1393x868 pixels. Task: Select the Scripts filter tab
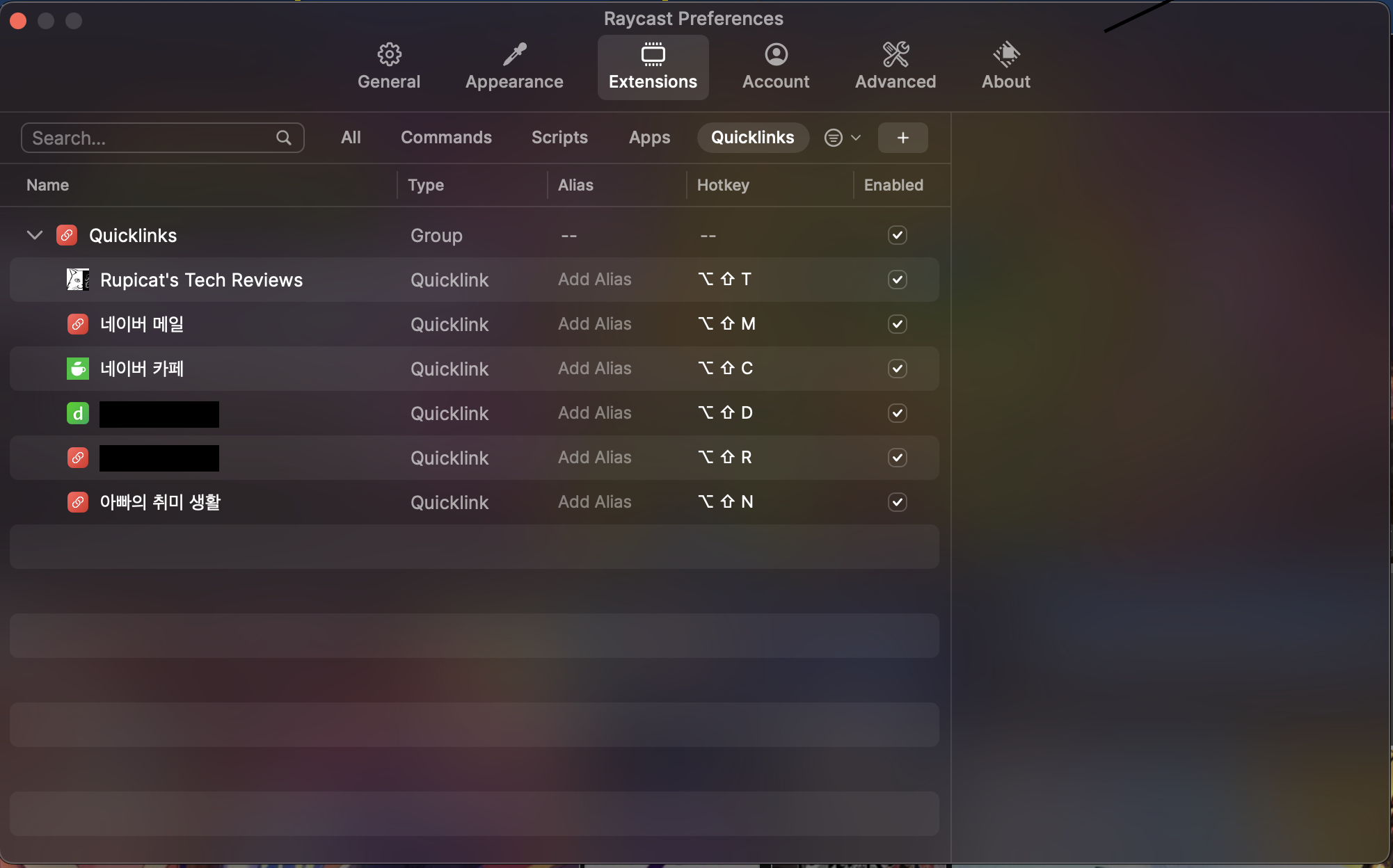(559, 138)
